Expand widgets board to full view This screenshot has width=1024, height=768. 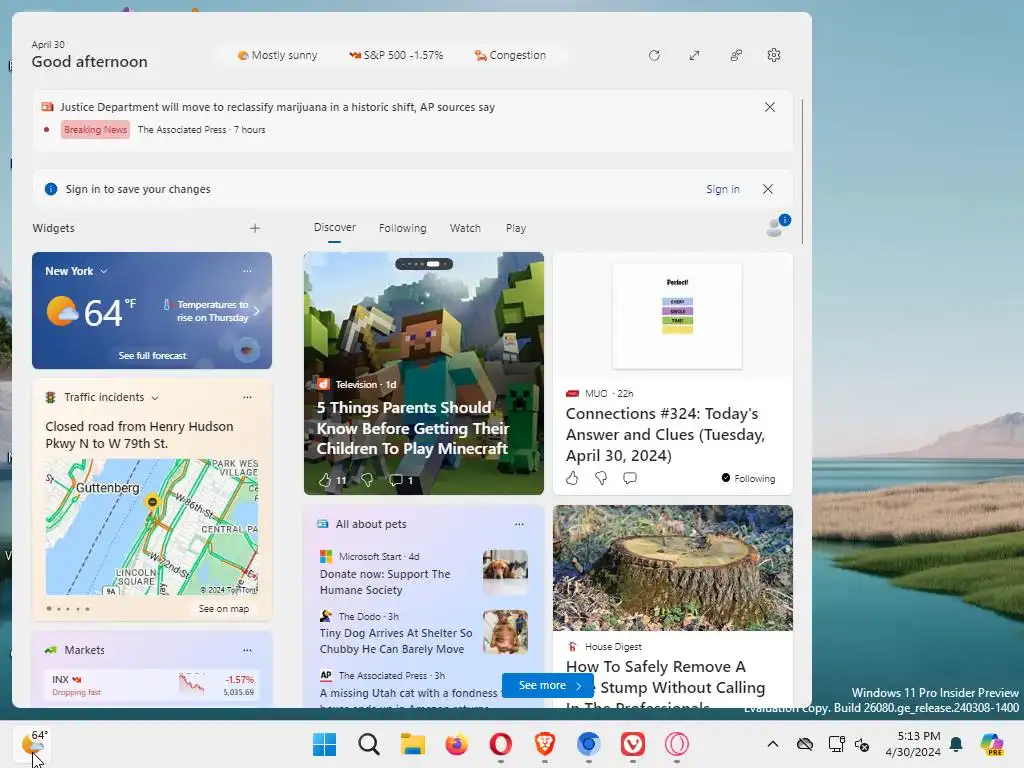694,56
